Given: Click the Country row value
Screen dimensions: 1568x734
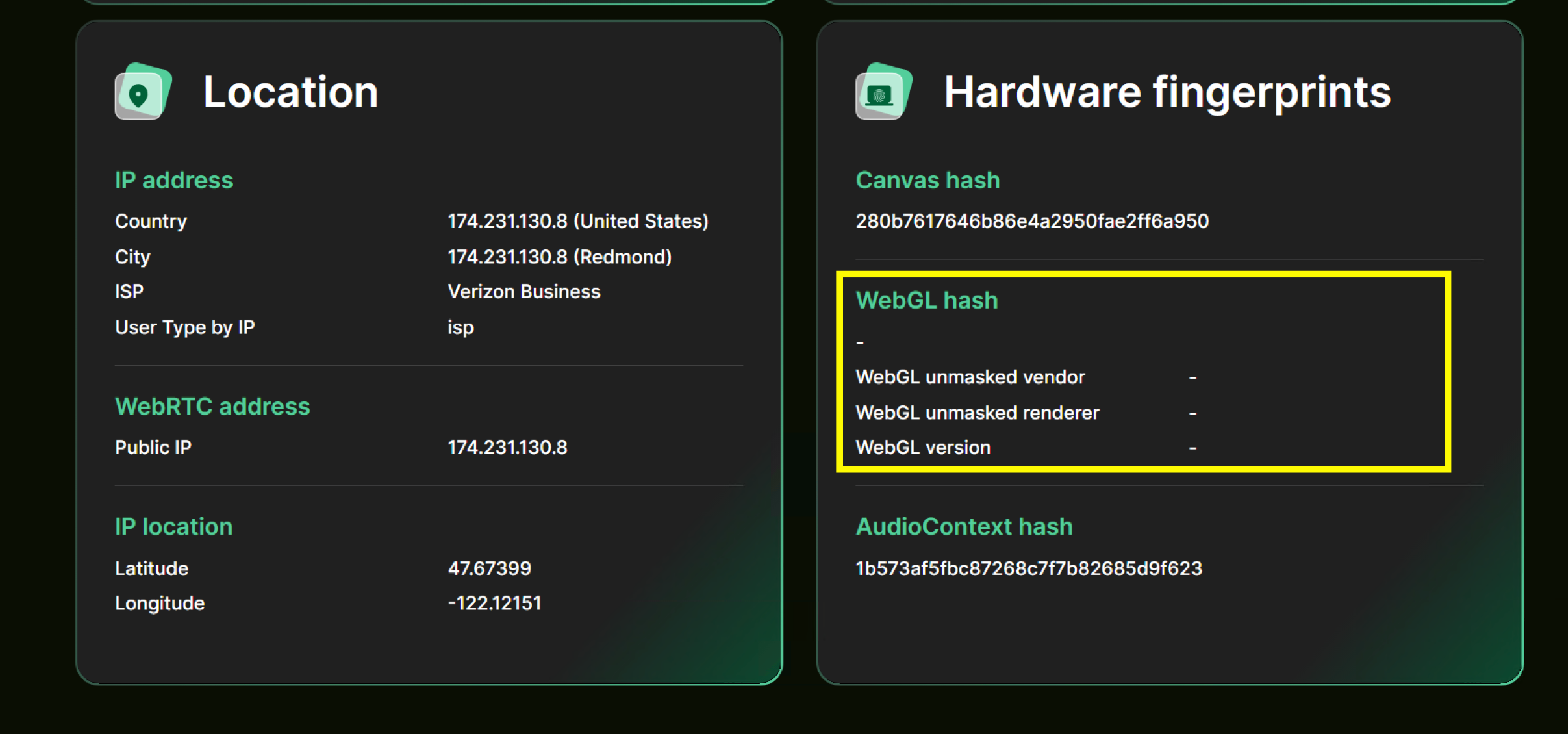Looking at the screenshot, I should [x=578, y=221].
